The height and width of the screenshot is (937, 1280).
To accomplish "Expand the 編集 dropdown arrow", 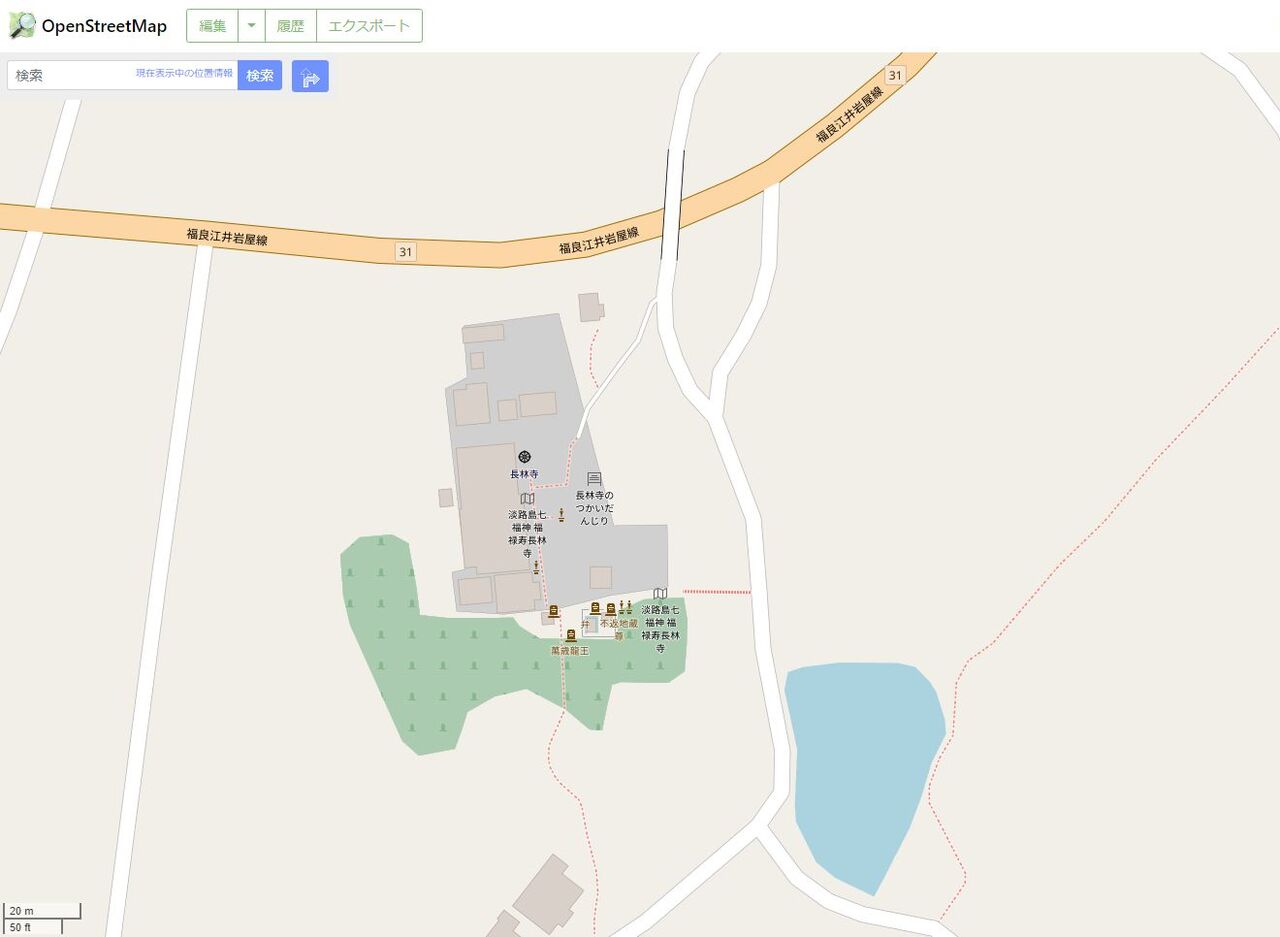I will click(252, 26).
